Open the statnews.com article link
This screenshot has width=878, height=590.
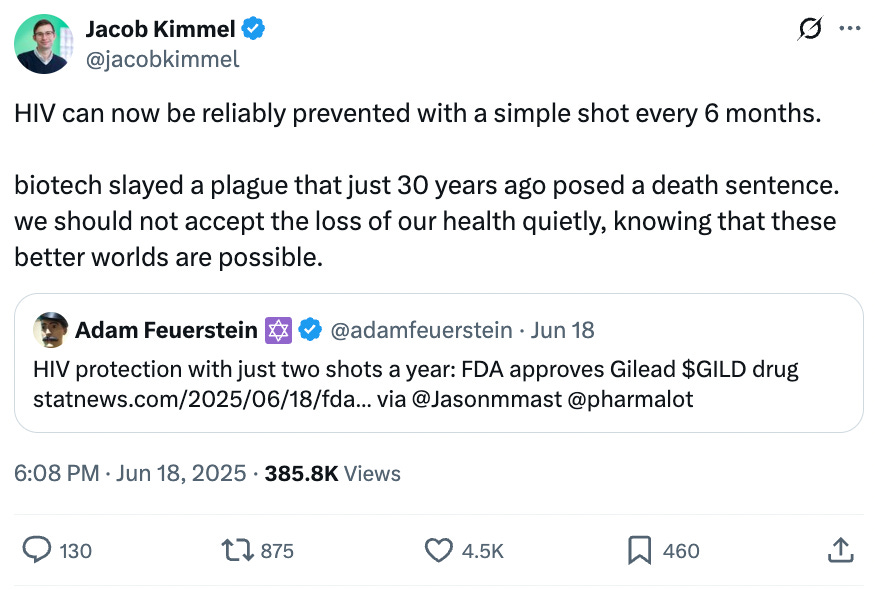[x=202, y=400]
